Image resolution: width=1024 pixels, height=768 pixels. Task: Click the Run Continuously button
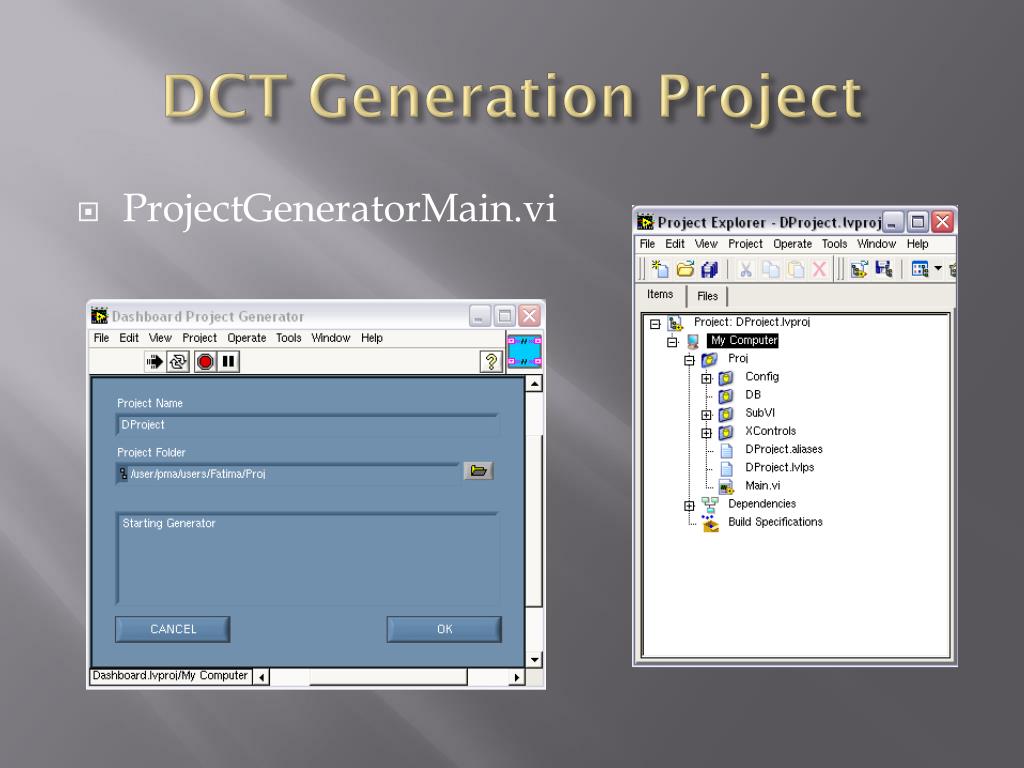pos(178,361)
